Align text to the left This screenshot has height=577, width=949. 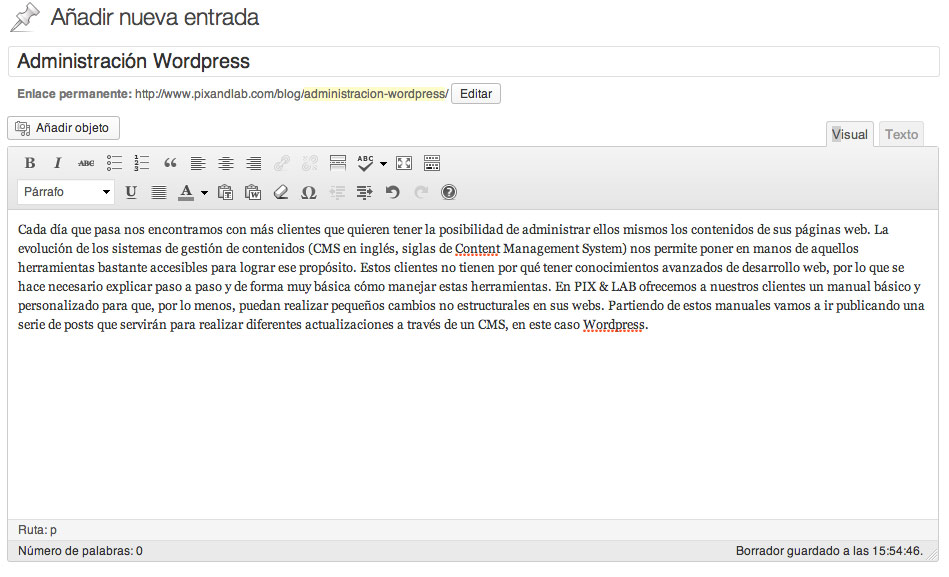[198, 163]
